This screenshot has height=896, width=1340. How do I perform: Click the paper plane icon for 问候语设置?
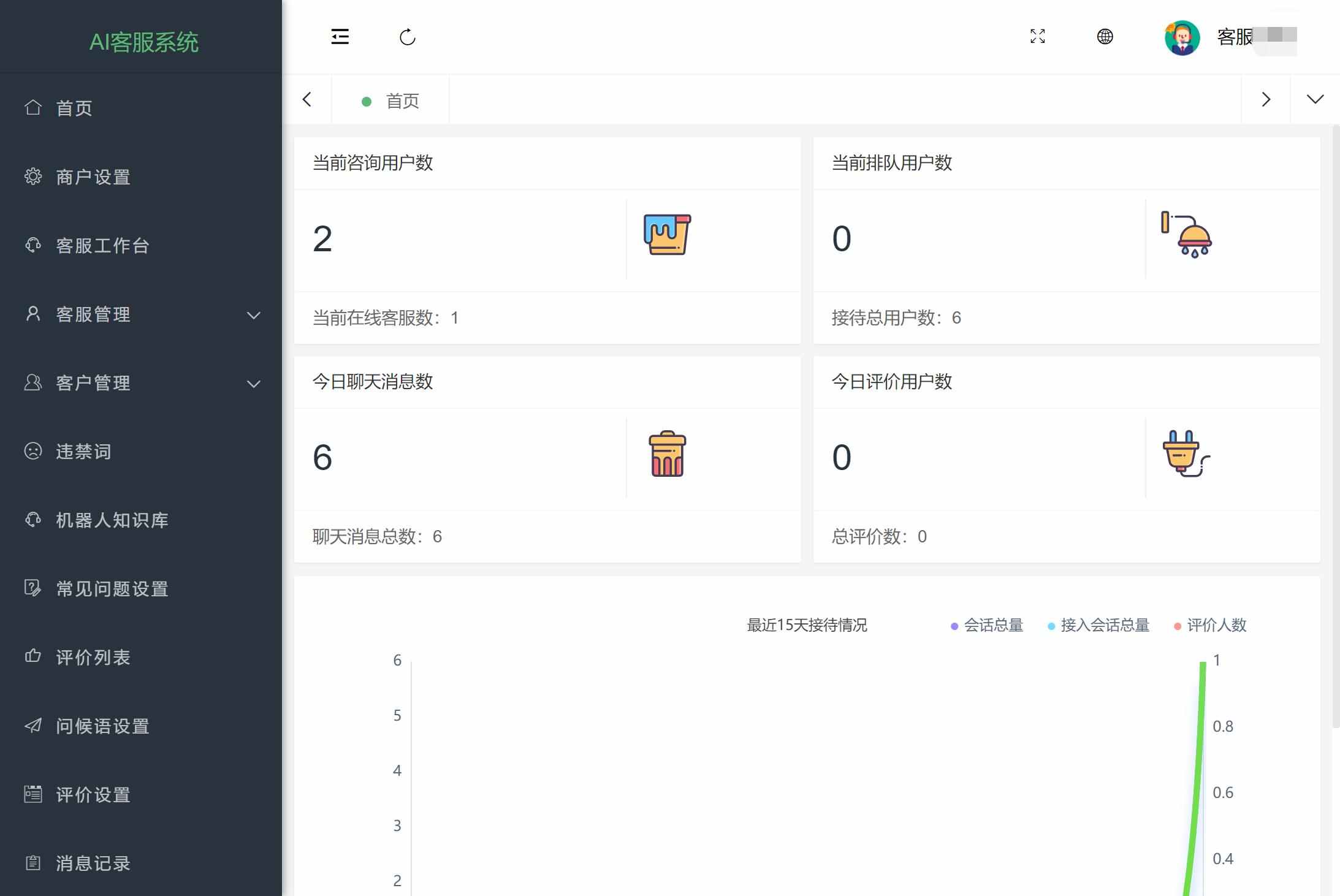point(33,726)
